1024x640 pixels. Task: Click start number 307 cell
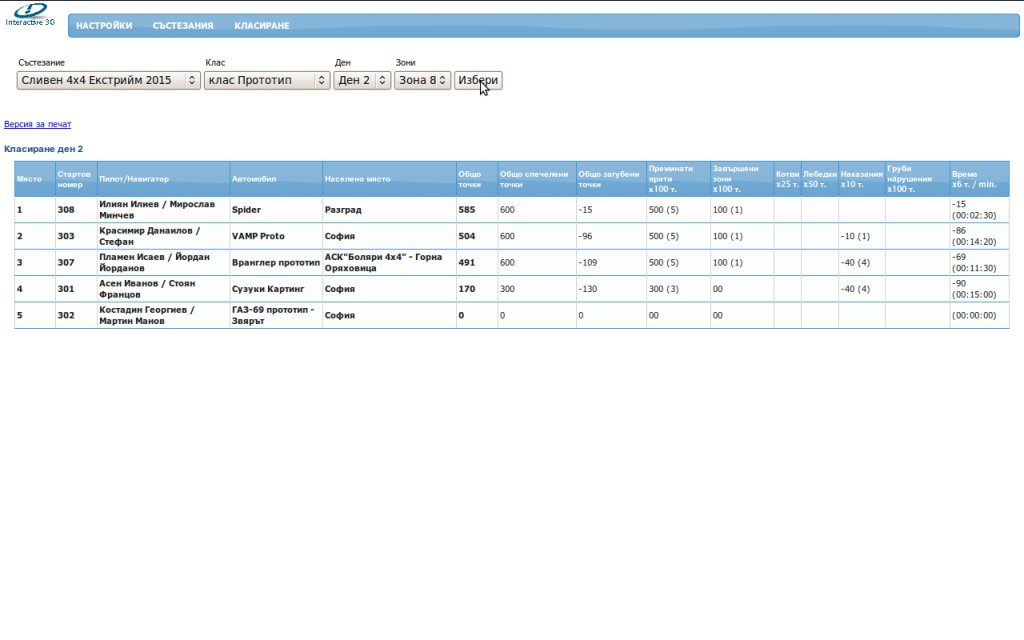tap(76, 263)
